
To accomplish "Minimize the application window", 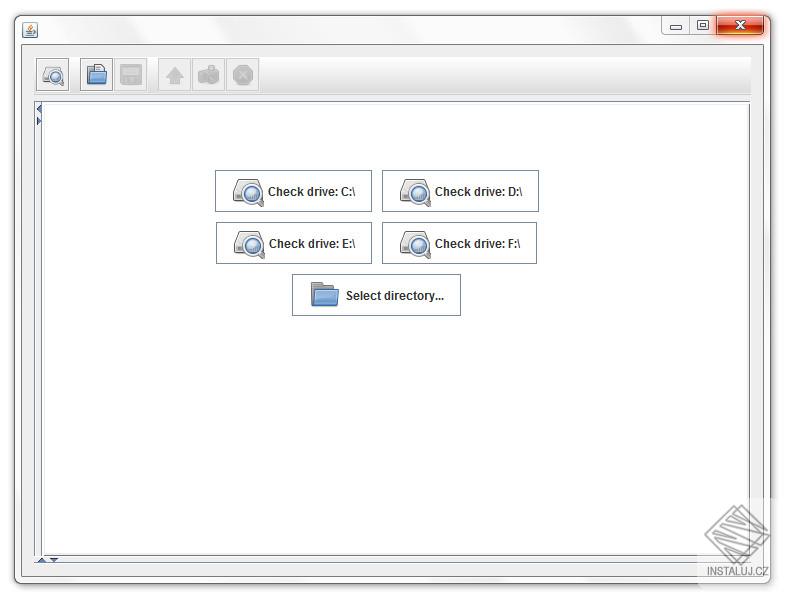I will (676, 25).
